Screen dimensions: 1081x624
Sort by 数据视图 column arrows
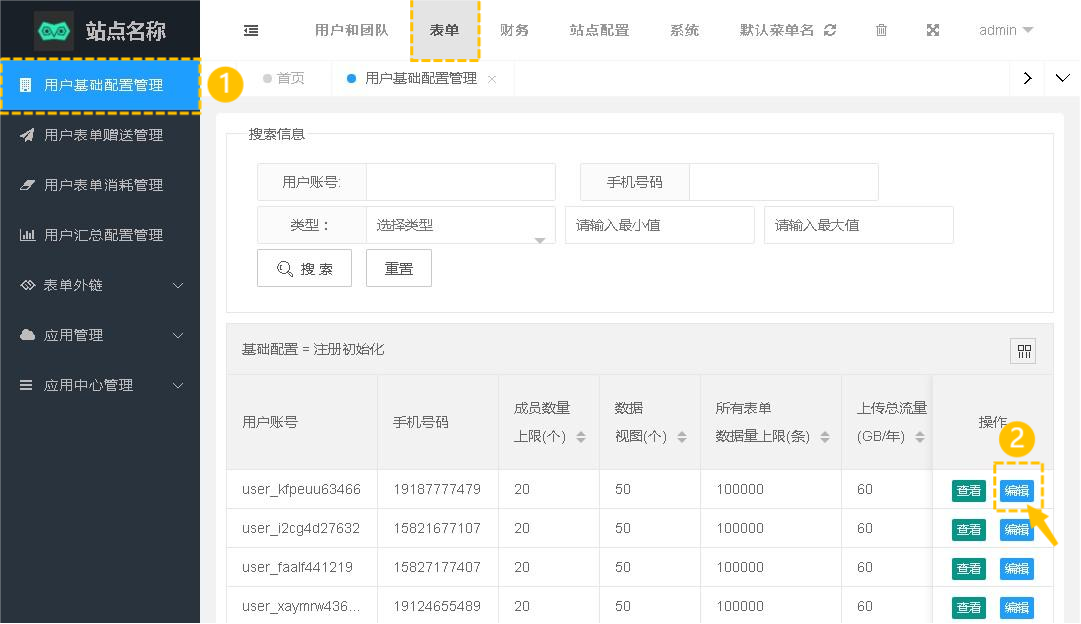[682, 437]
